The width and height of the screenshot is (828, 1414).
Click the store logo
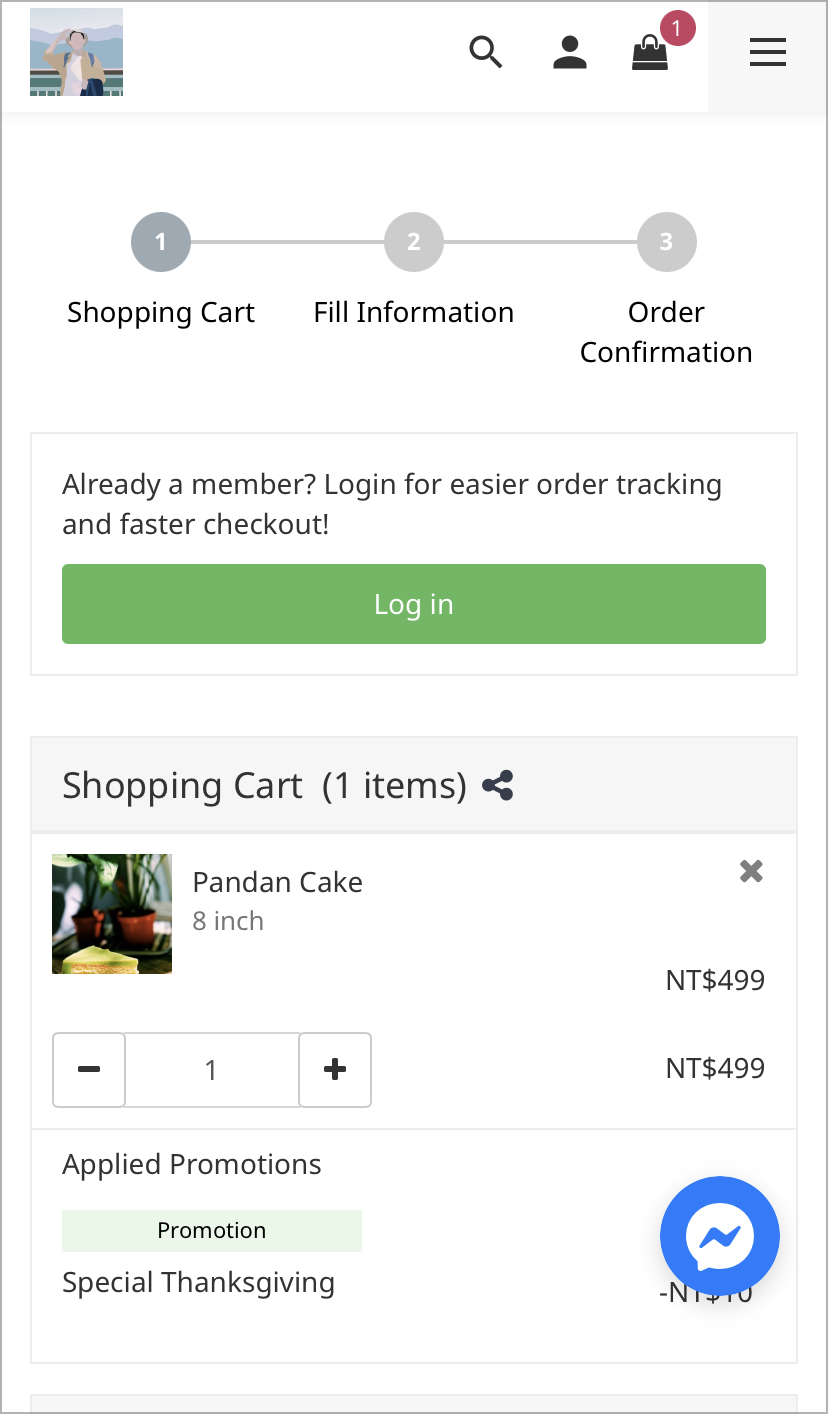pos(76,51)
